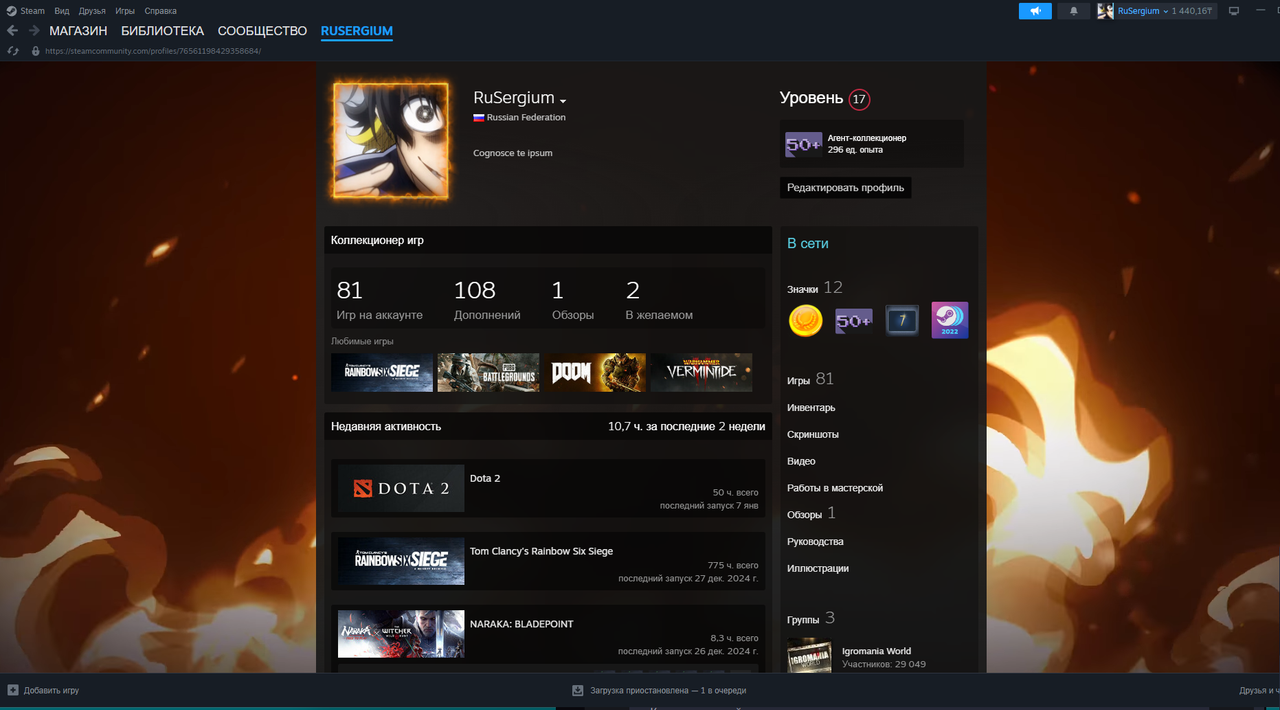Image resolution: width=1280 pixels, height=710 pixels.
Task: Open the NARAKA: BLADEPOINT banner image
Action: point(401,634)
